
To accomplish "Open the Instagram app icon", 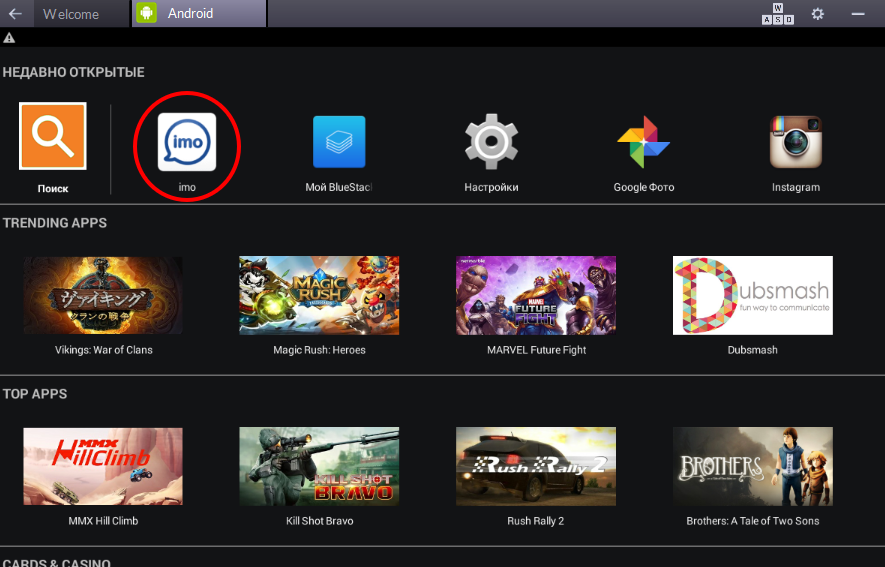I will (x=795, y=142).
